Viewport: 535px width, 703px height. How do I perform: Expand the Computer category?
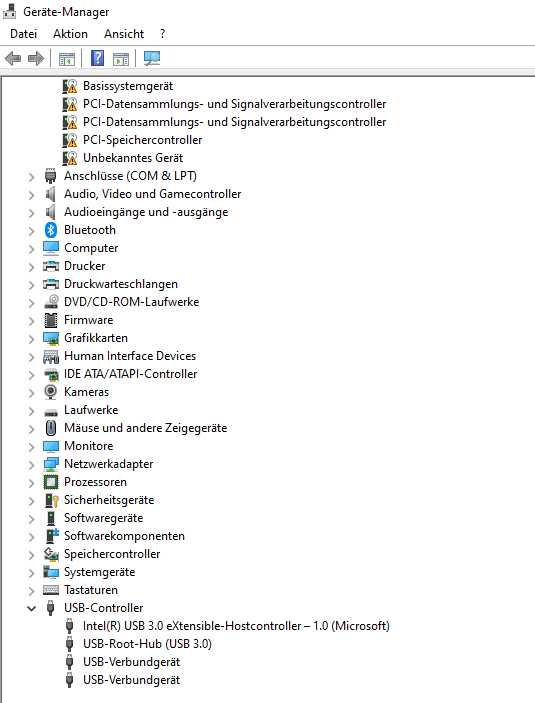click(31, 248)
